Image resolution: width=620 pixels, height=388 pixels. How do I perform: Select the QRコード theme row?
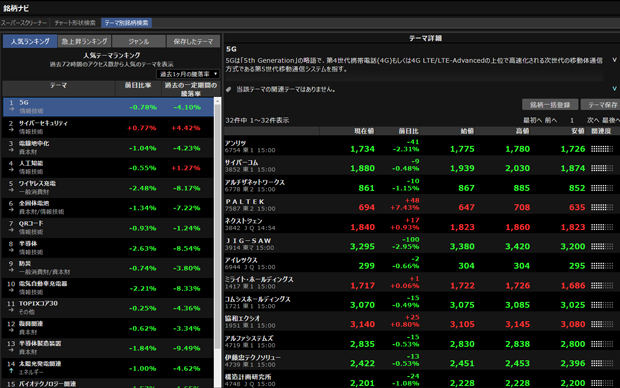pyautogui.click(x=108, y=228)
